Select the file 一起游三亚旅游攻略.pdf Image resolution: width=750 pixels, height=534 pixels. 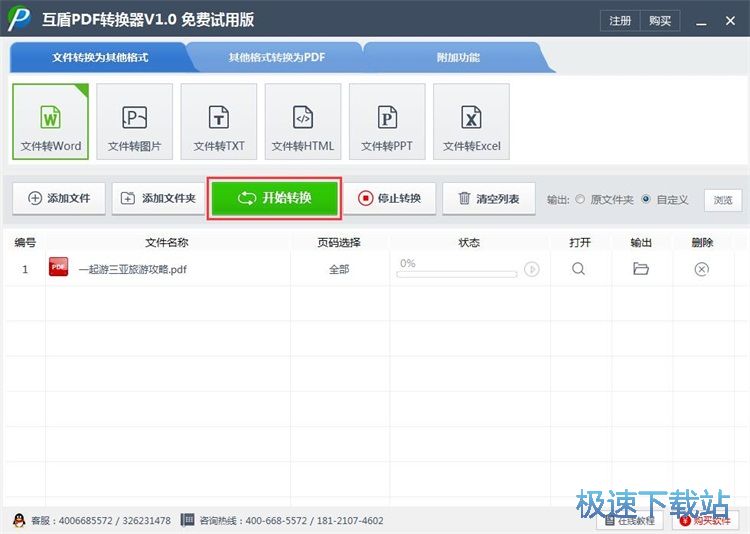point(132,269)
